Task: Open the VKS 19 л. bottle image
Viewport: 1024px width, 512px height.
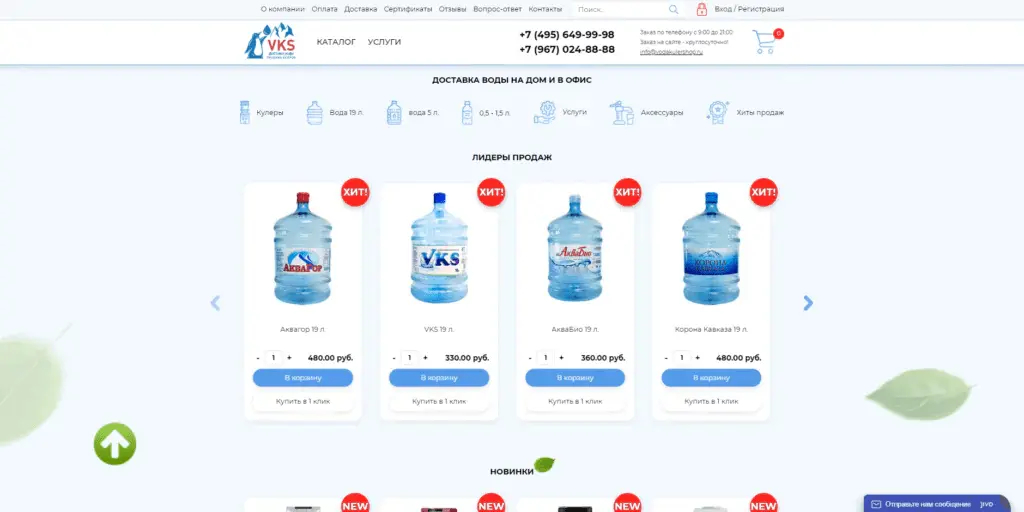Action: [x=439, y=248]
